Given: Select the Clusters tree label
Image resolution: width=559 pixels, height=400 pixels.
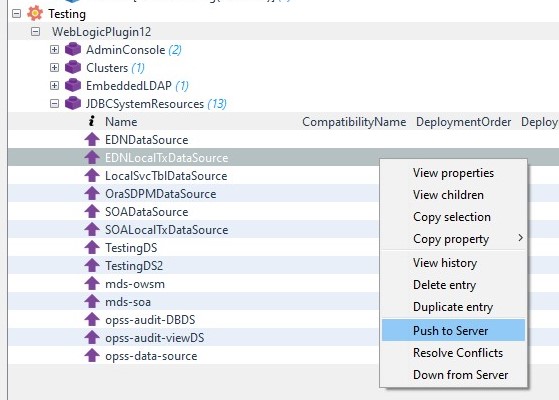Looking at the screenshot, I should pyautogui.click(x=107, y=68).
